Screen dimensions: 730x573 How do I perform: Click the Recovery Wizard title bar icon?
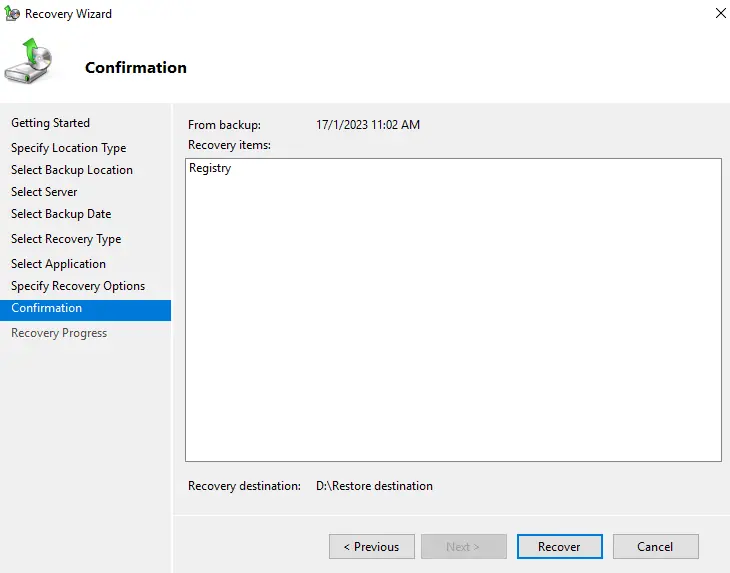[12, 14]
